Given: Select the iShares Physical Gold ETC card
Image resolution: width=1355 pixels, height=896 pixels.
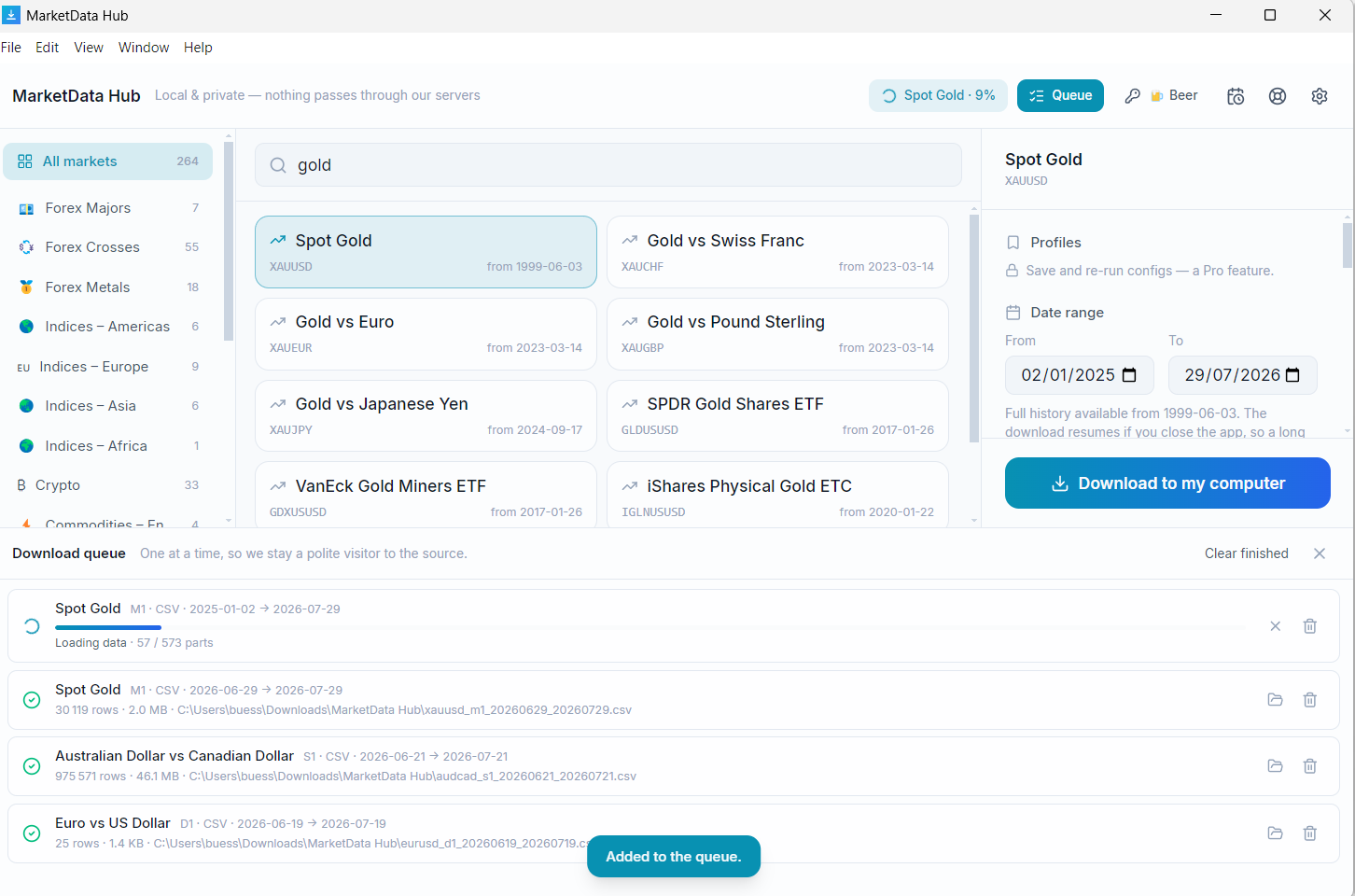Looking at the screenshot, I should tap(777, 496).
